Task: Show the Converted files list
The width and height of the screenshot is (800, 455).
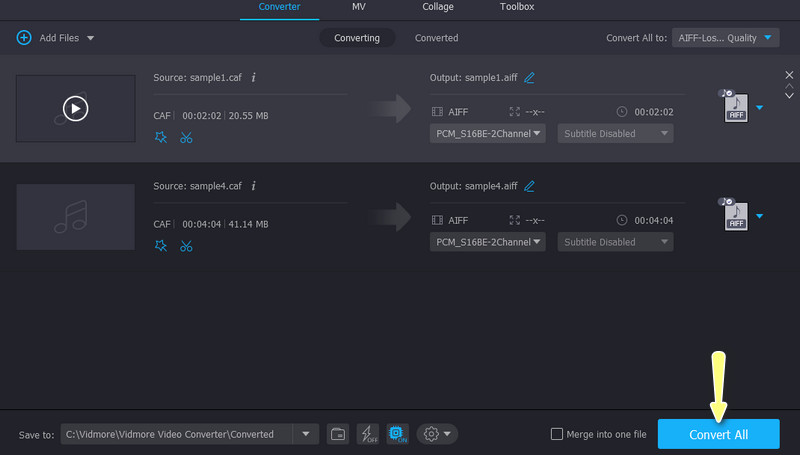Action: point(436,38)
